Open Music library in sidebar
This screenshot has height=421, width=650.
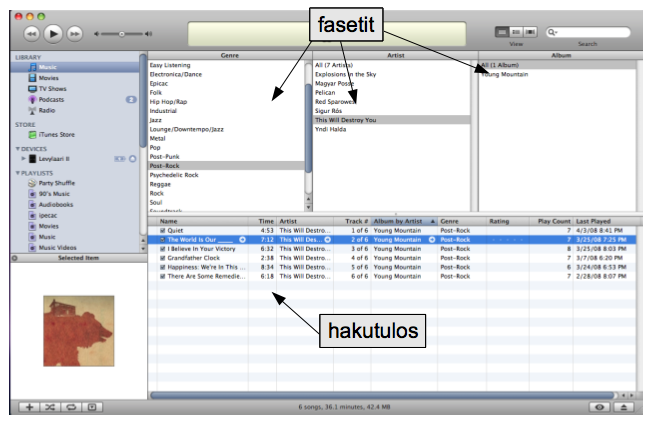pos(75,67)
